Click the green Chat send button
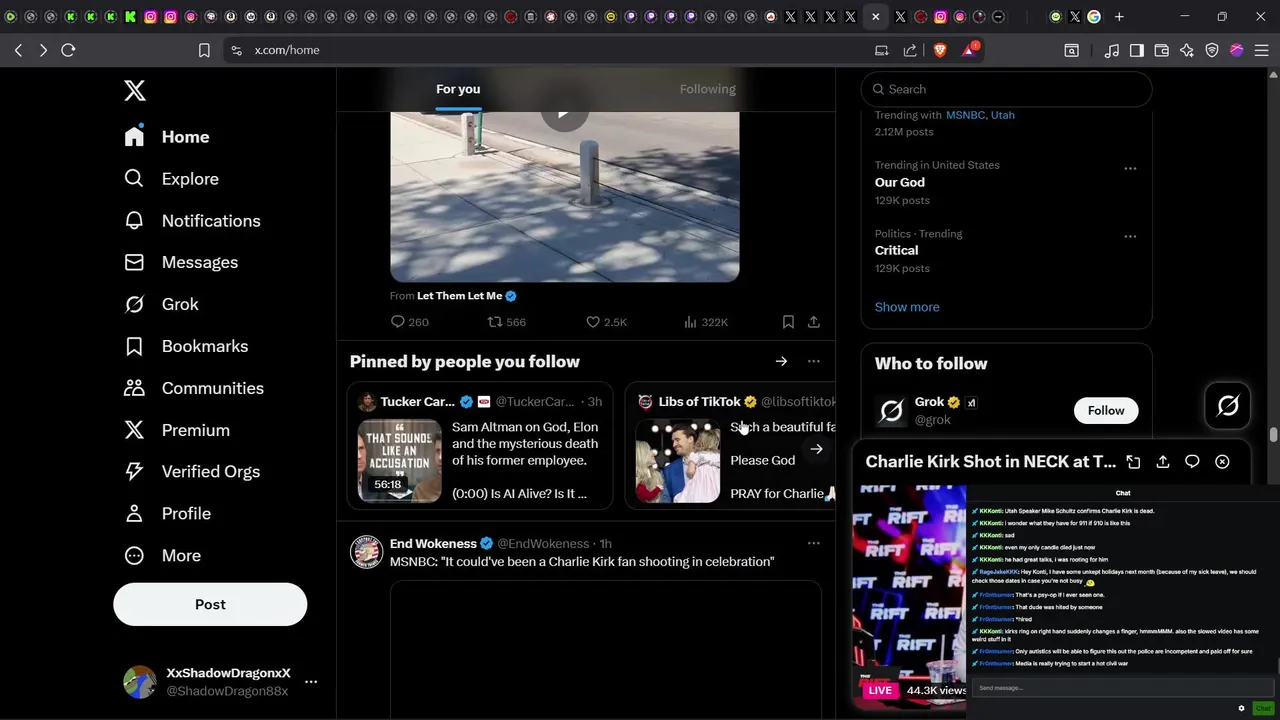1280x720 pixels. (x=1263, y=708)
